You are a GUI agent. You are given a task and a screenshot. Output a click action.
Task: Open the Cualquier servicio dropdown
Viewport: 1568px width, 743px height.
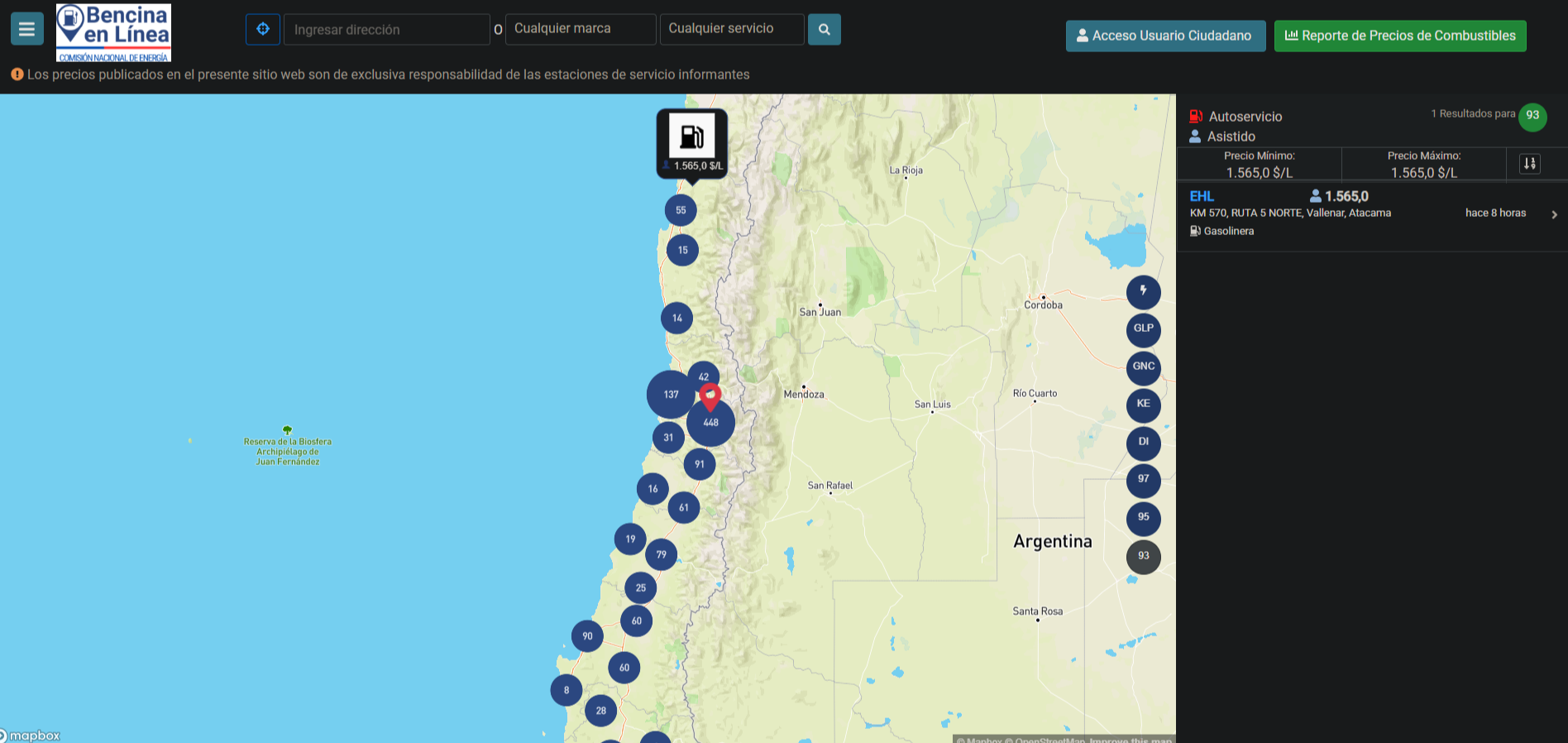tap(732, 29)
